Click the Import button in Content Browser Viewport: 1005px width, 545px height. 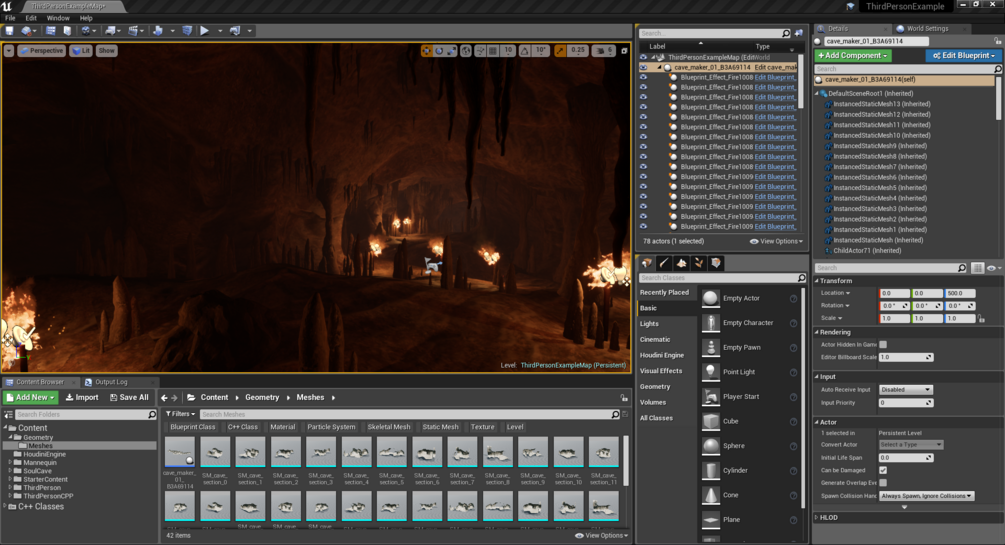pos(82,397)
